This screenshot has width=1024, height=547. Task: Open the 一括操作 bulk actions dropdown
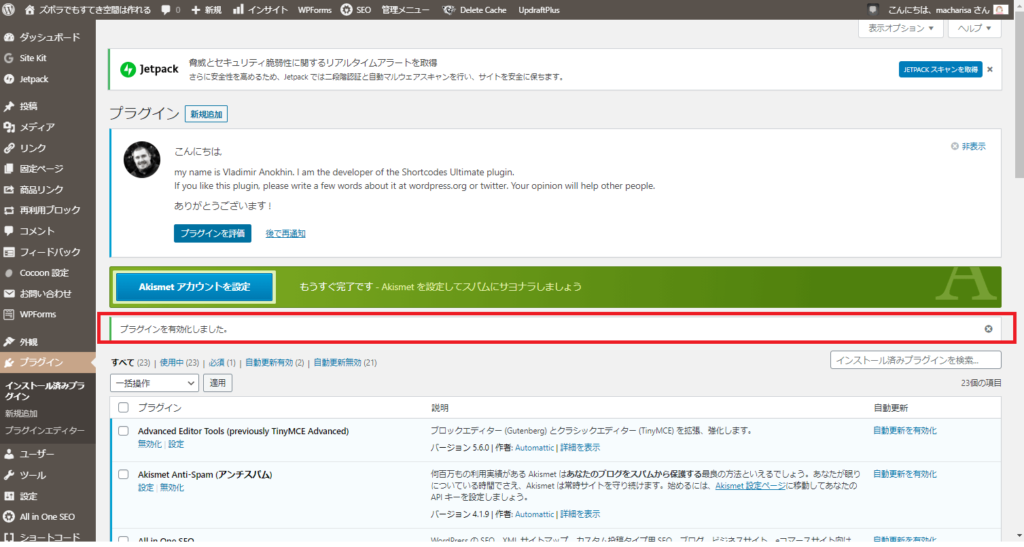point(154,382)
